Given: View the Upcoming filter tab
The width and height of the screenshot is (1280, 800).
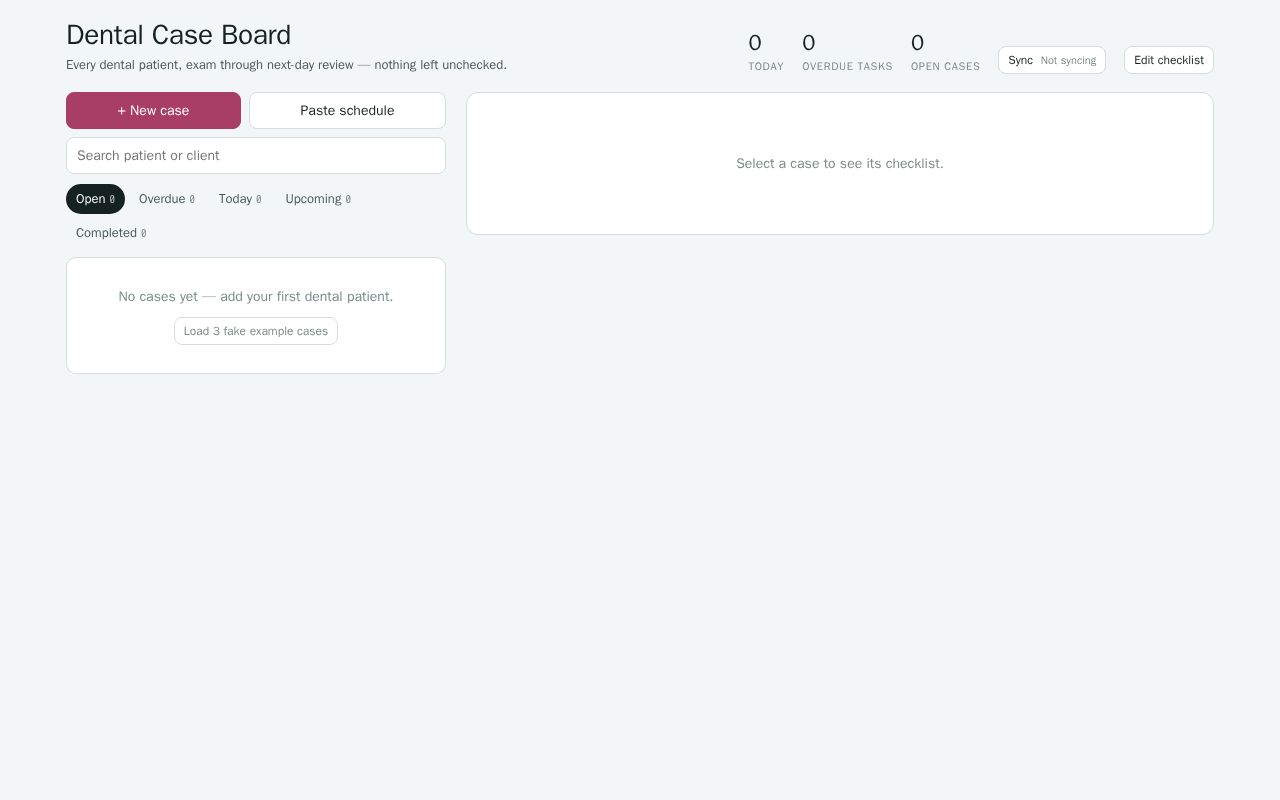Looking at the screenshot, I should [318, 199].
